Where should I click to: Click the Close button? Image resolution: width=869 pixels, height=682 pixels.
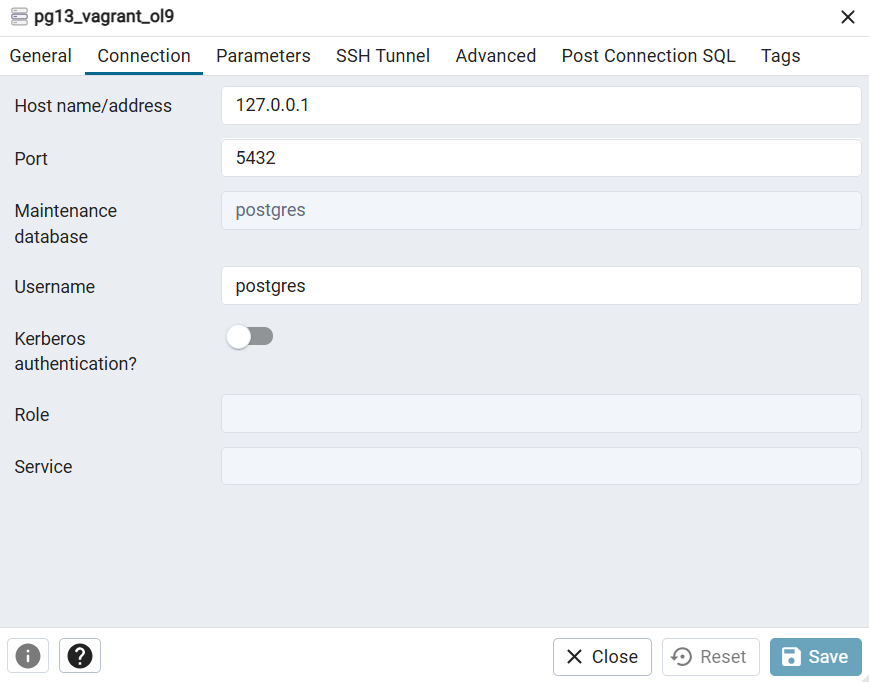(602, 657)
